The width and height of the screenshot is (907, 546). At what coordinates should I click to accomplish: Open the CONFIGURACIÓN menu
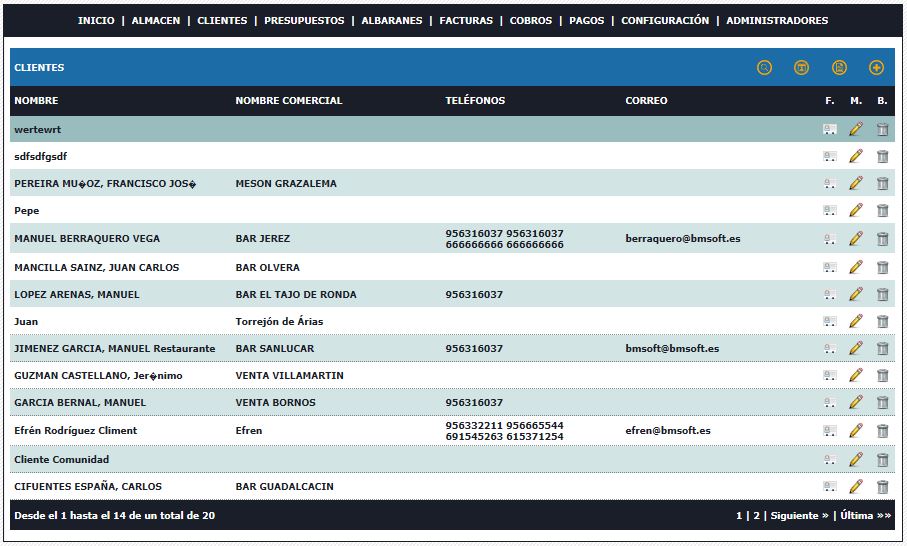[x=665, y=21]
